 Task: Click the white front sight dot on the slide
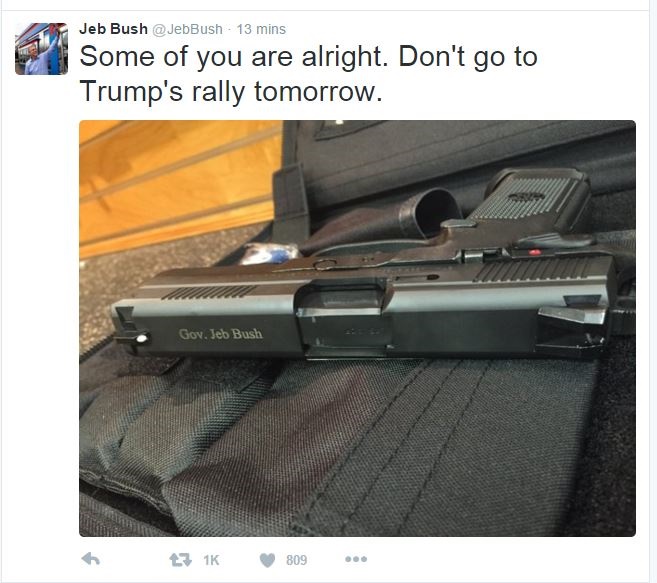click(142, 338)
